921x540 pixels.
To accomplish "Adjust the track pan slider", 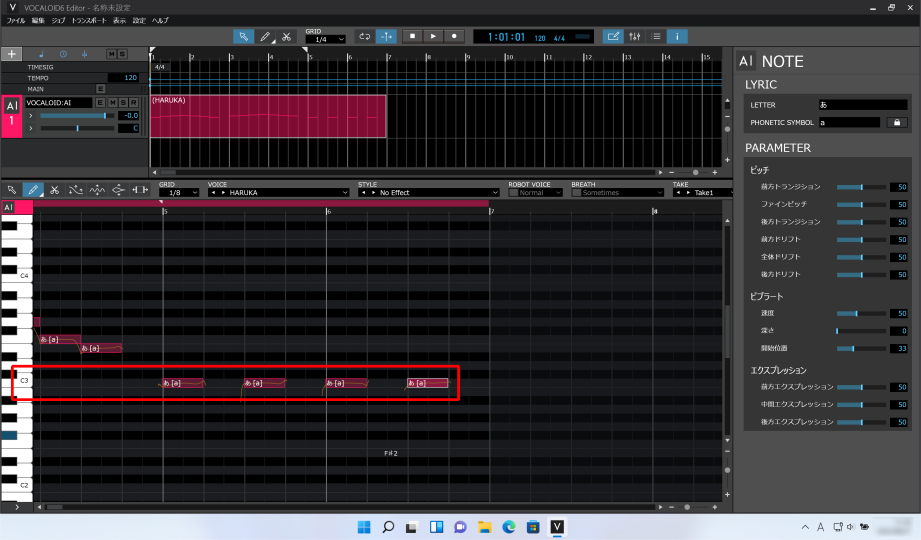I will [x=77, y=128].
